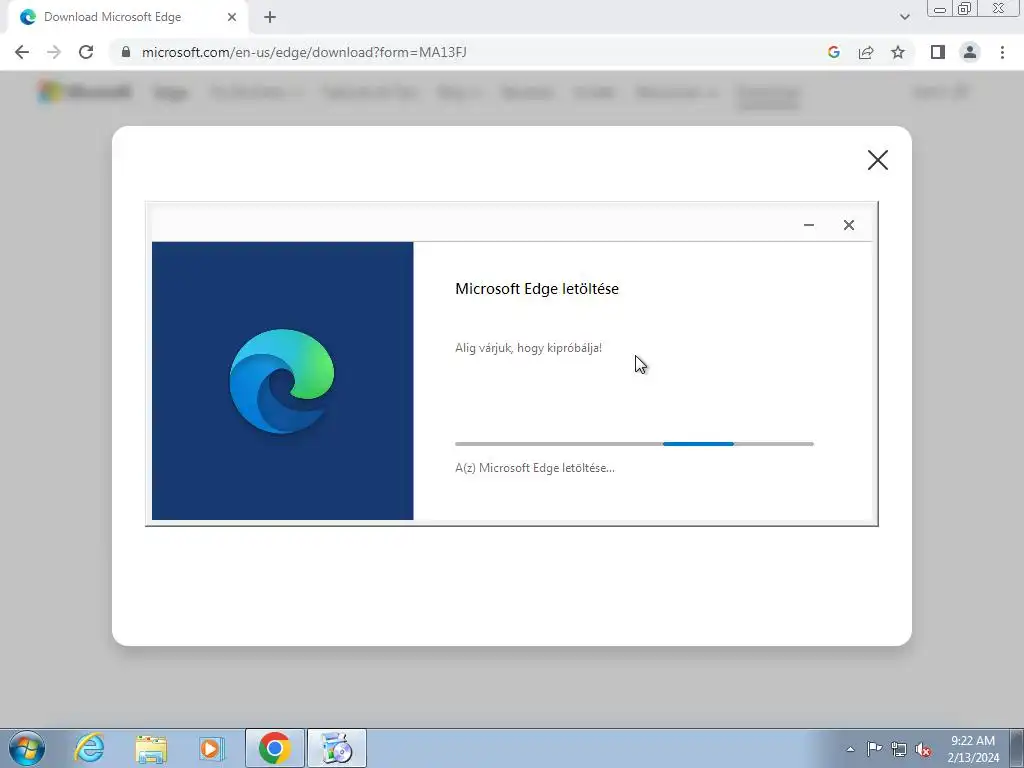
Task: Close the Edge installer dialog
Action: (x=848, y=225)
